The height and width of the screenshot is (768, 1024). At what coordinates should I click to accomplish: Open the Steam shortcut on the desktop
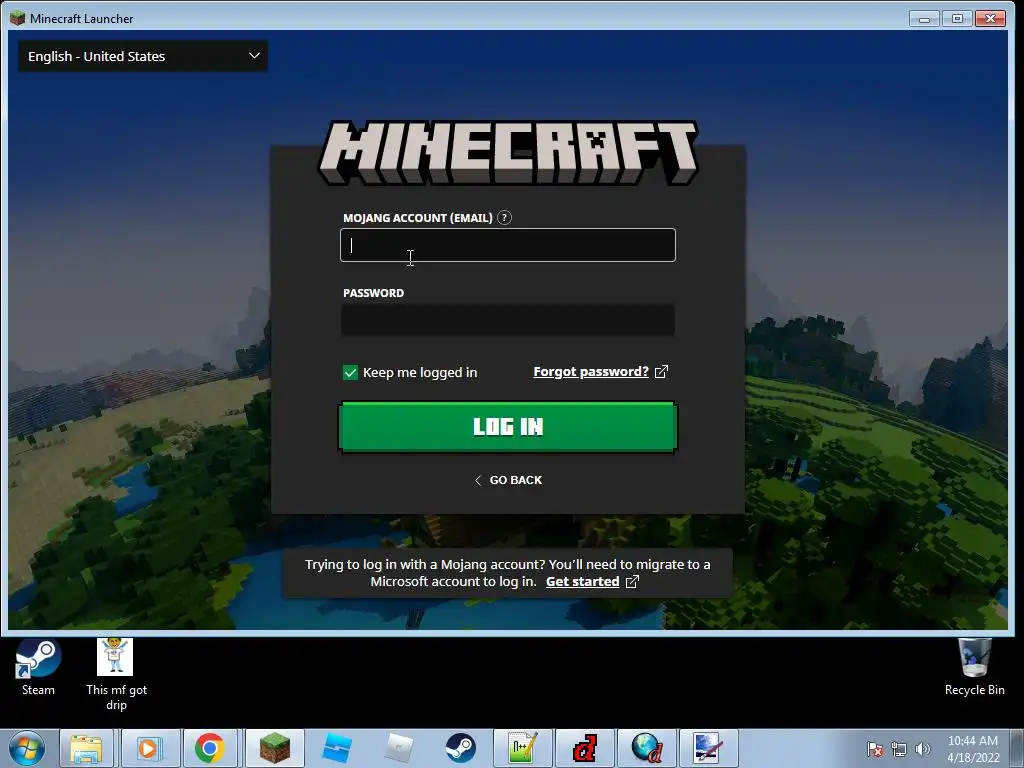click(38, 667)
